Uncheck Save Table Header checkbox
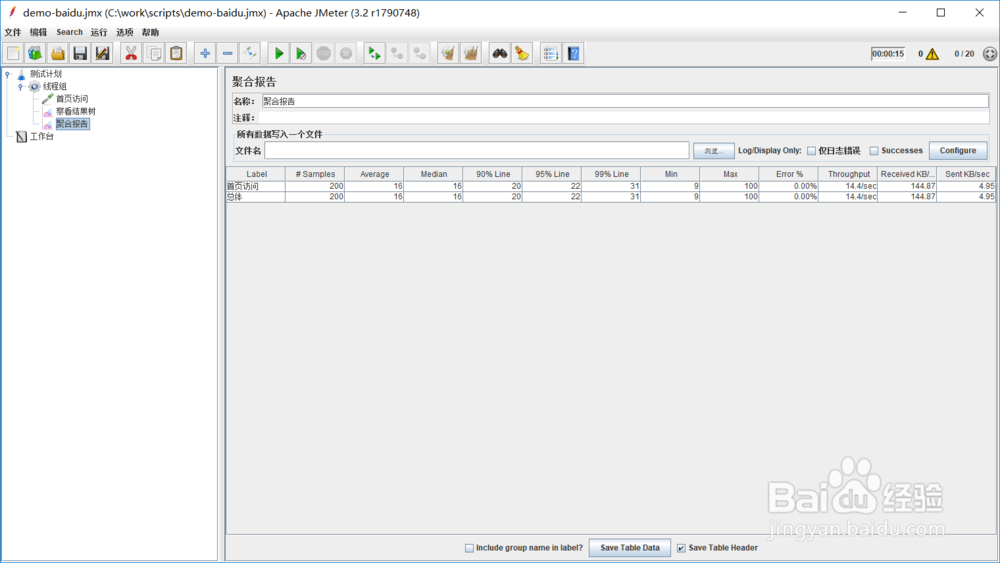 [681, 548]
